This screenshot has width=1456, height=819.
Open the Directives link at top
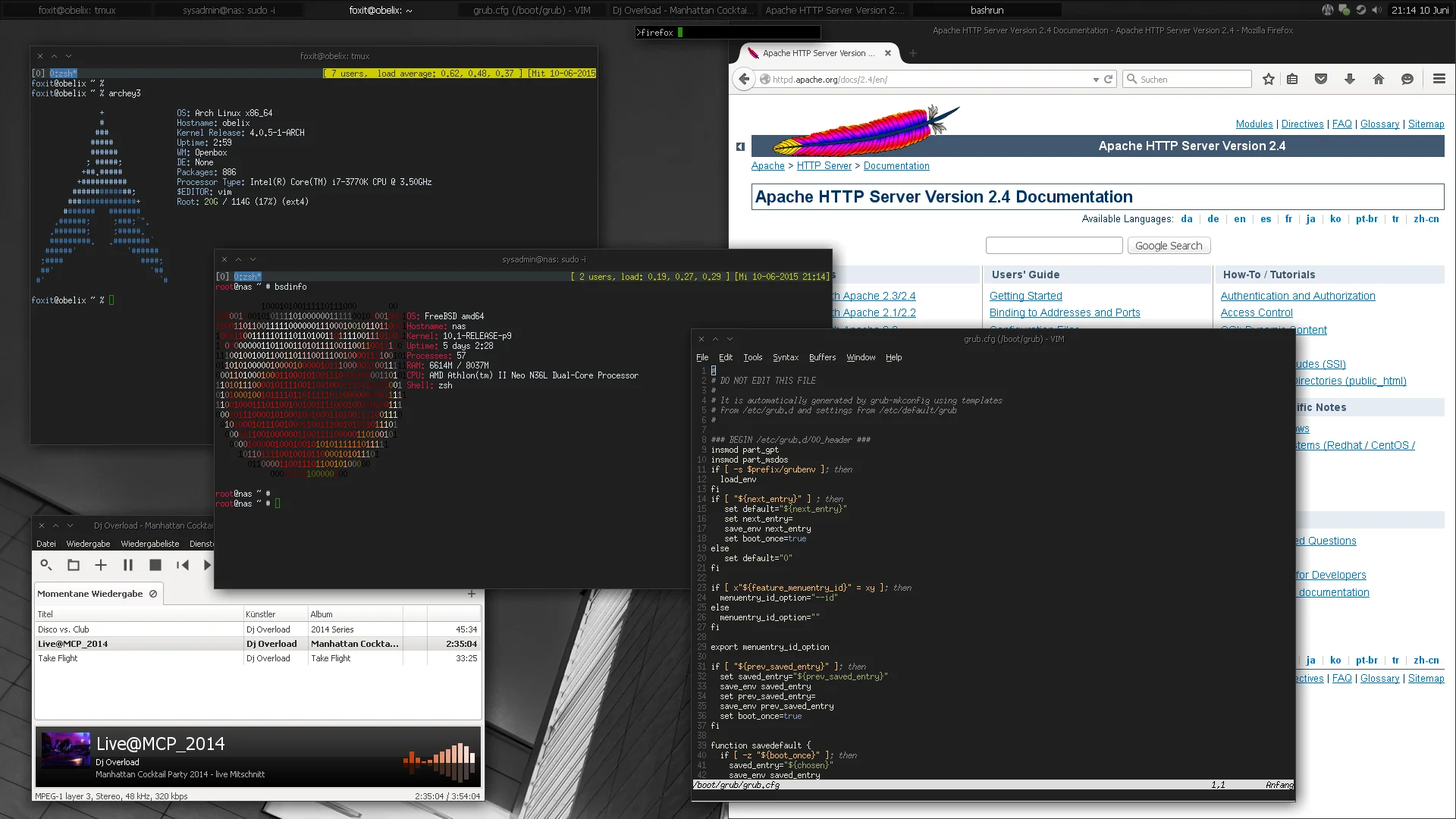pyautogui.click(x=1302, y=124)
